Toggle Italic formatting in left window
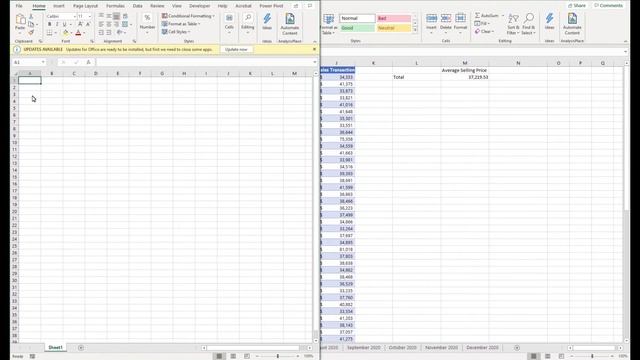Viewport: 640px width, 360px height. (x=57, y=24)
